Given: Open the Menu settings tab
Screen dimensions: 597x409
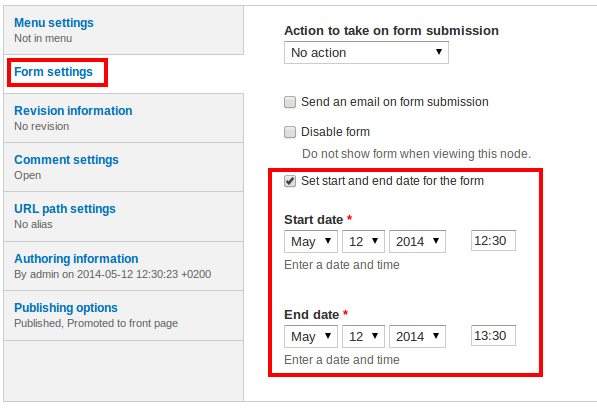Looking at the screenshot, I should point(54,23).
